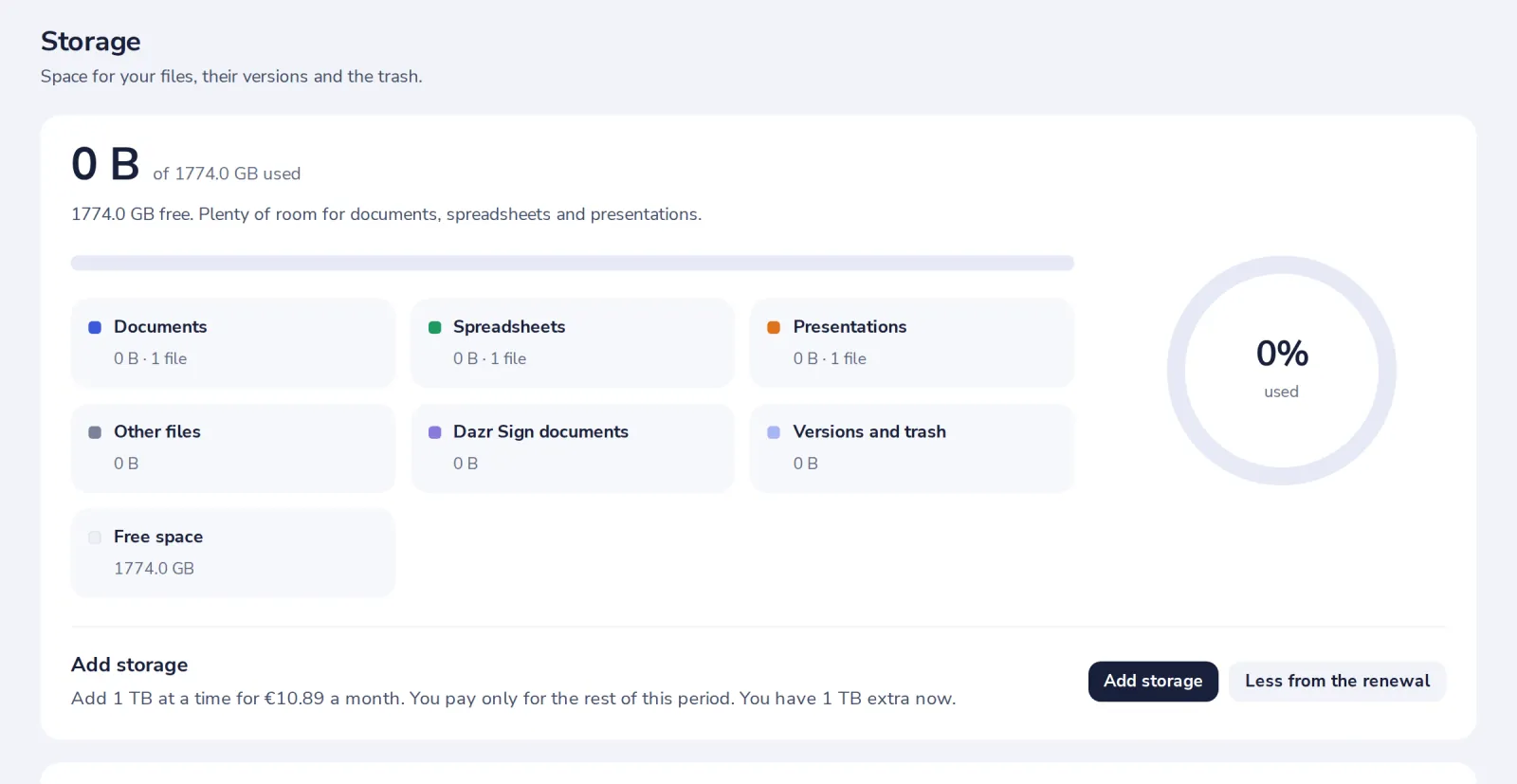
Task: Open the Presentations storage card
Action: coord(912,342)
